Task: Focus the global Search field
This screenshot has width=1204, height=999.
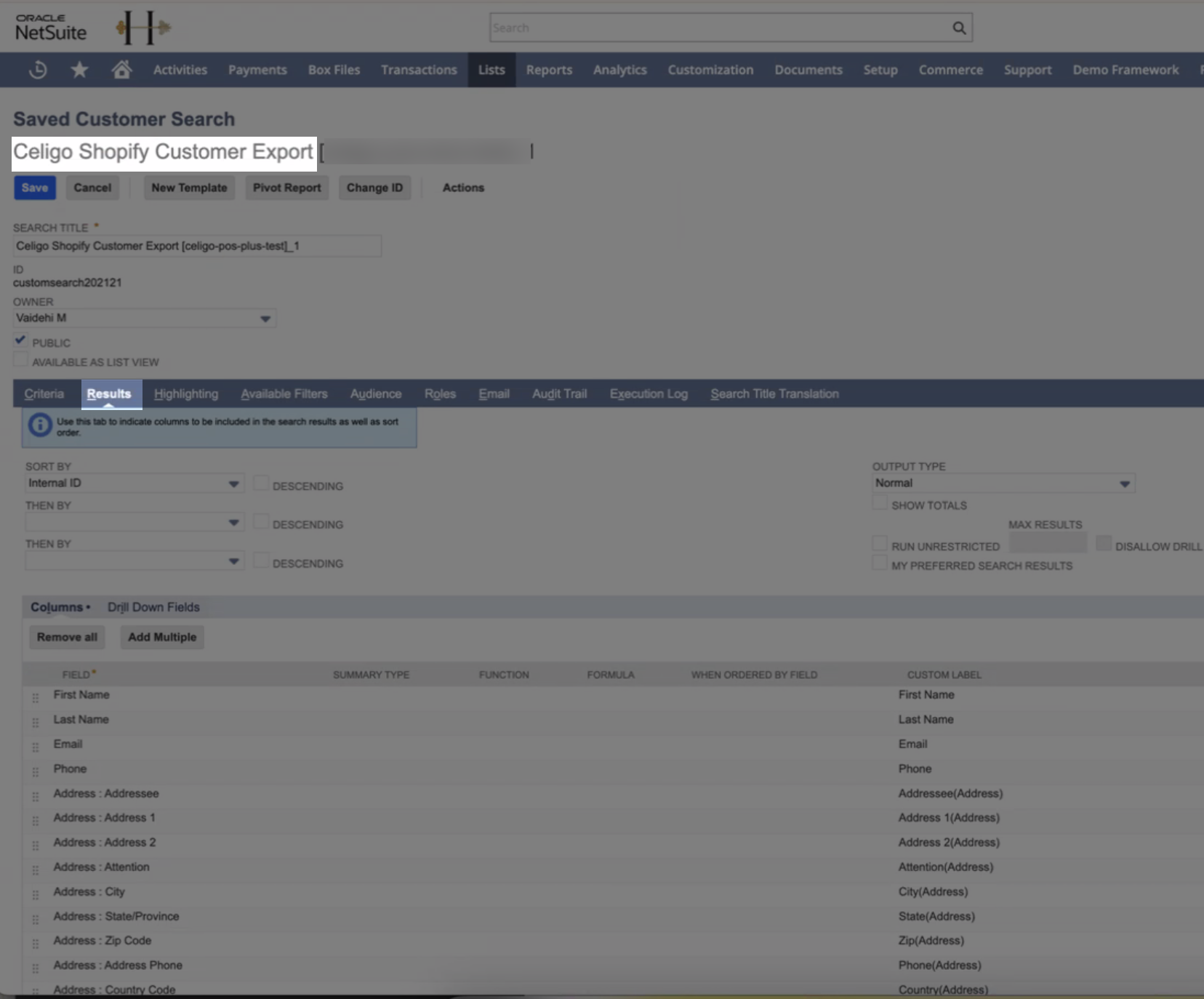Action: pos(720,28)
